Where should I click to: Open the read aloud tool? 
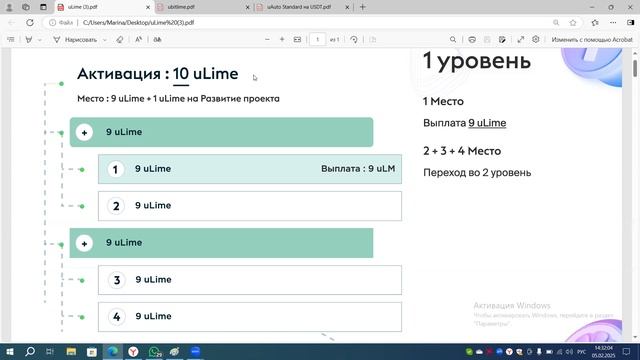click(139, 40)
